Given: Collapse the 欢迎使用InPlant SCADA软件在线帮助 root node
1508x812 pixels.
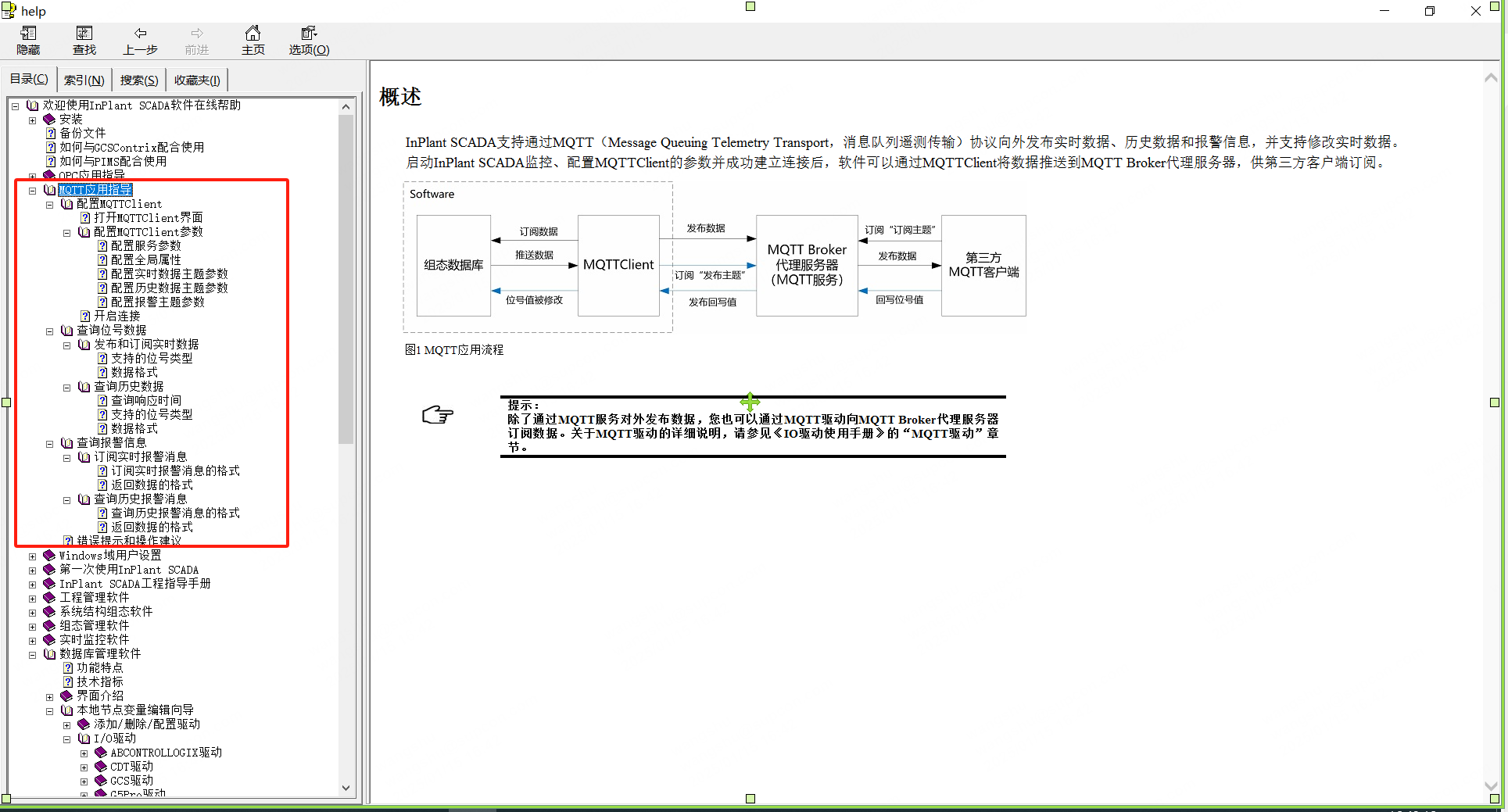Looking at the screenshot, I should pos(15,106).
